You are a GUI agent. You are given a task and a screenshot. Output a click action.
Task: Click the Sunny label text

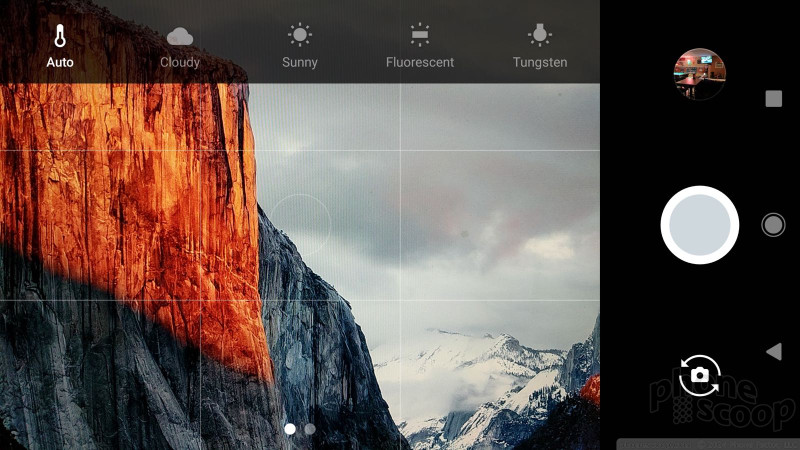(299, 63)
